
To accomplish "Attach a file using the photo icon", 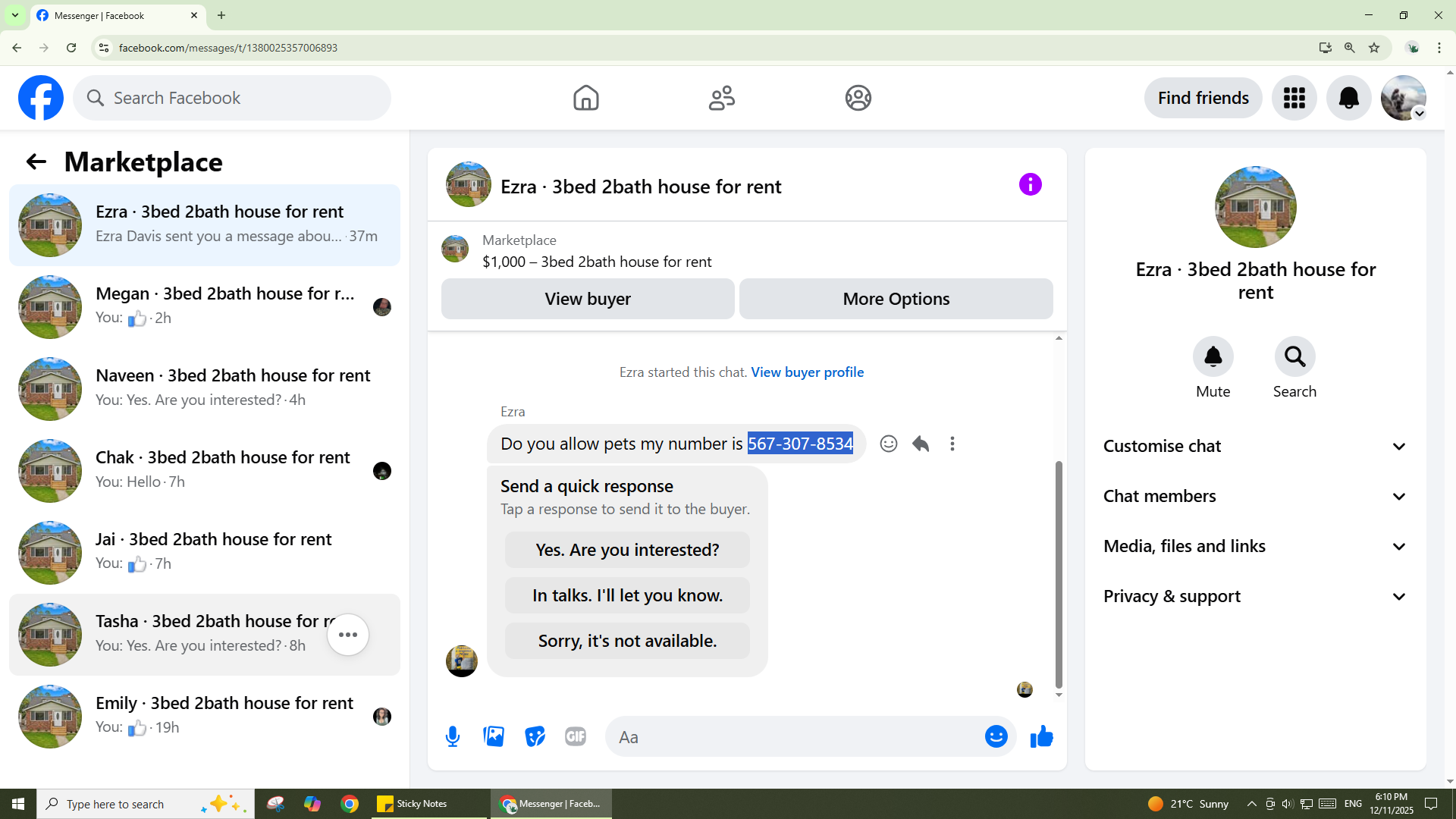I will click(x=494, y=736).
